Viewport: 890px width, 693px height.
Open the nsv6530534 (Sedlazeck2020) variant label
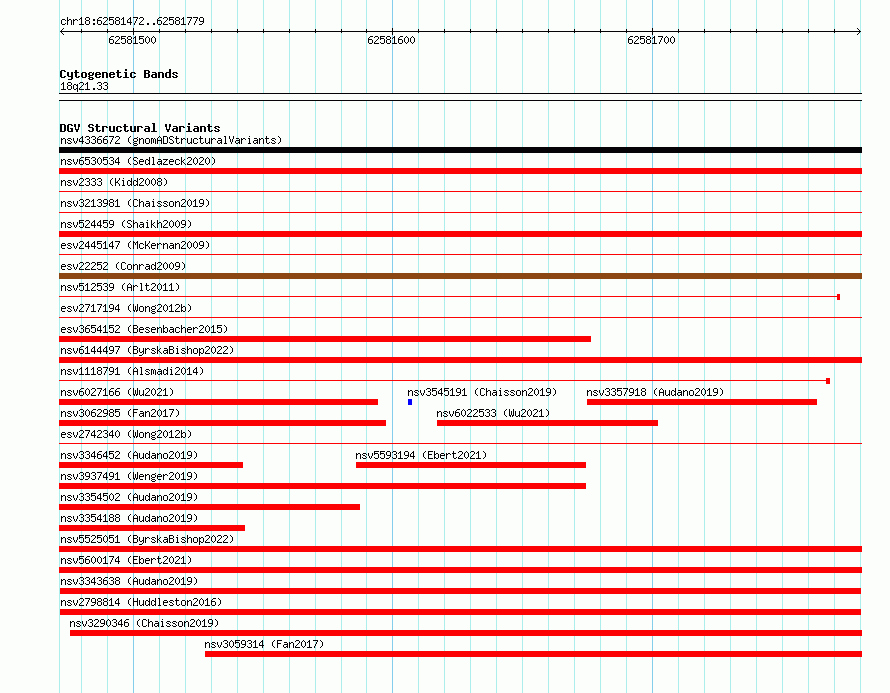138,161
